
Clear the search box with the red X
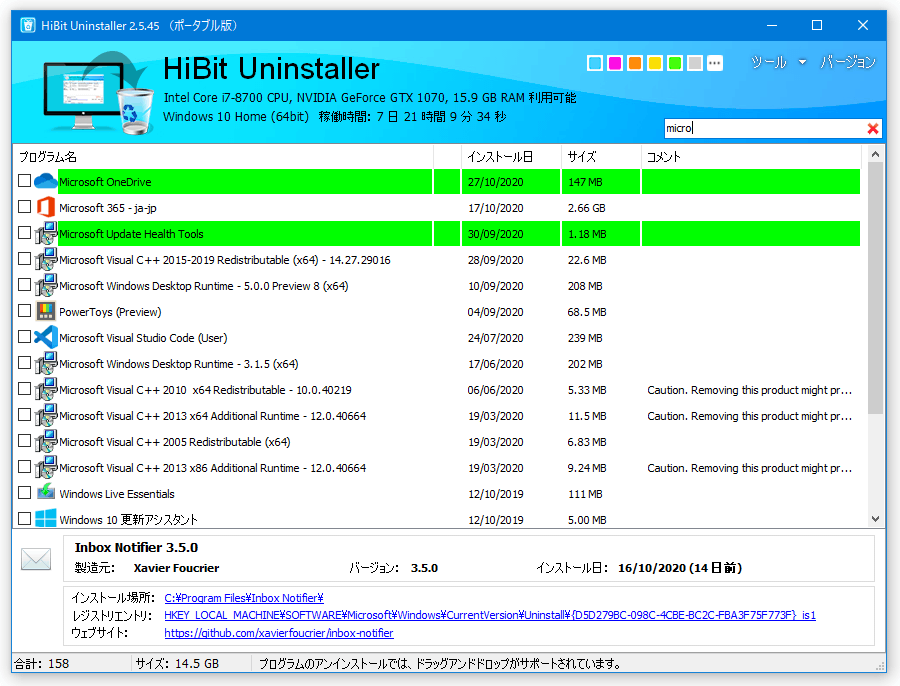click(872, 129)
